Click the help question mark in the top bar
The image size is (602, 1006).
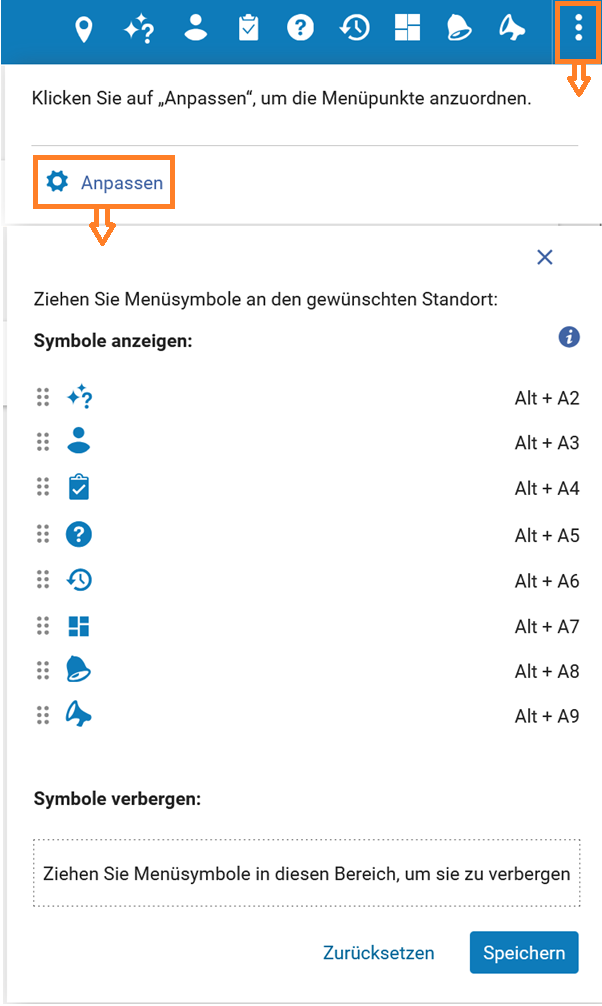(x=300, y=28)
